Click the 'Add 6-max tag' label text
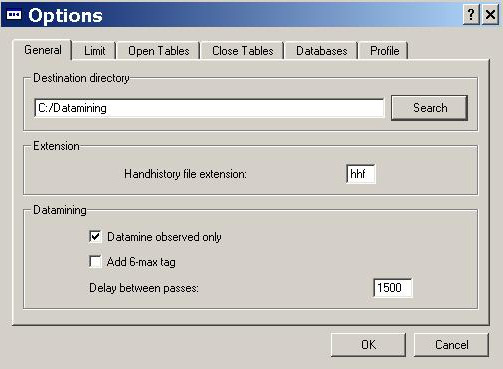This screenshot has height=369, width=503. pos(141,262)
